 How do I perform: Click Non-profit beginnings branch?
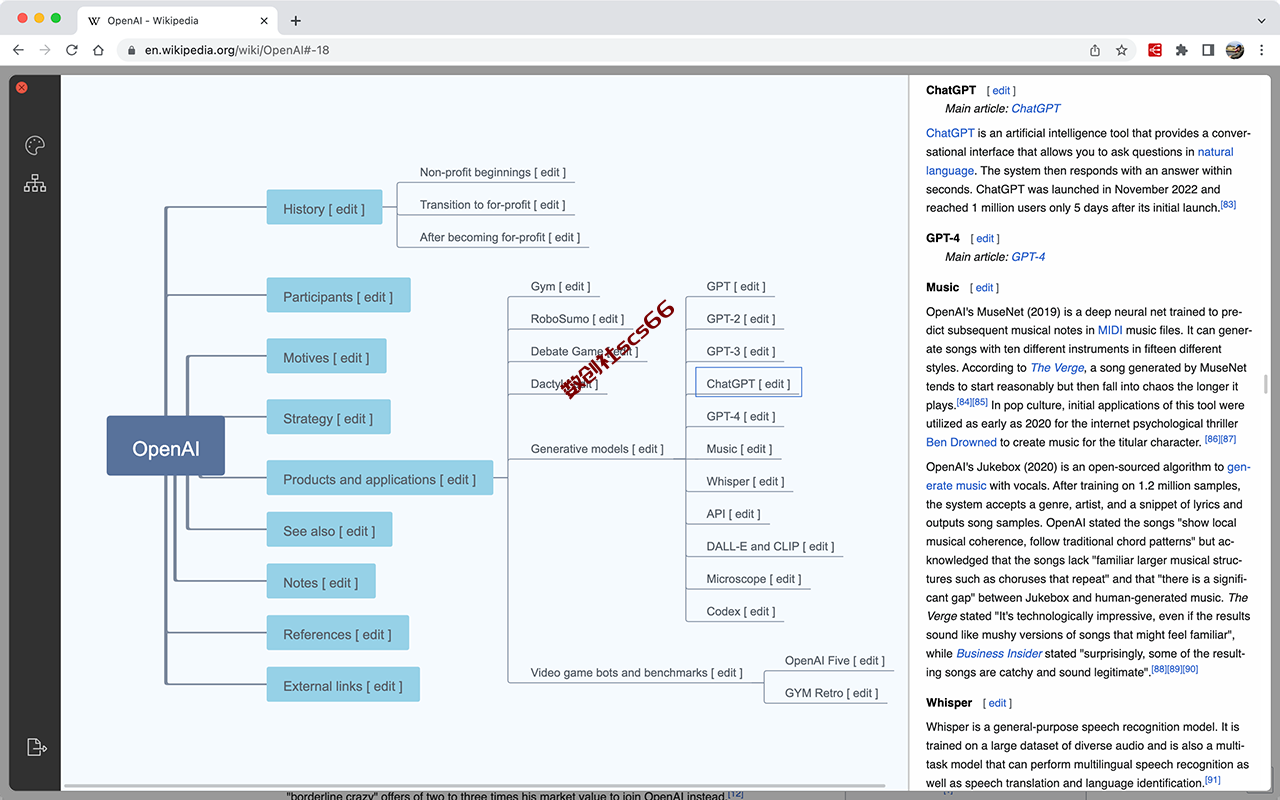point(492,172)
